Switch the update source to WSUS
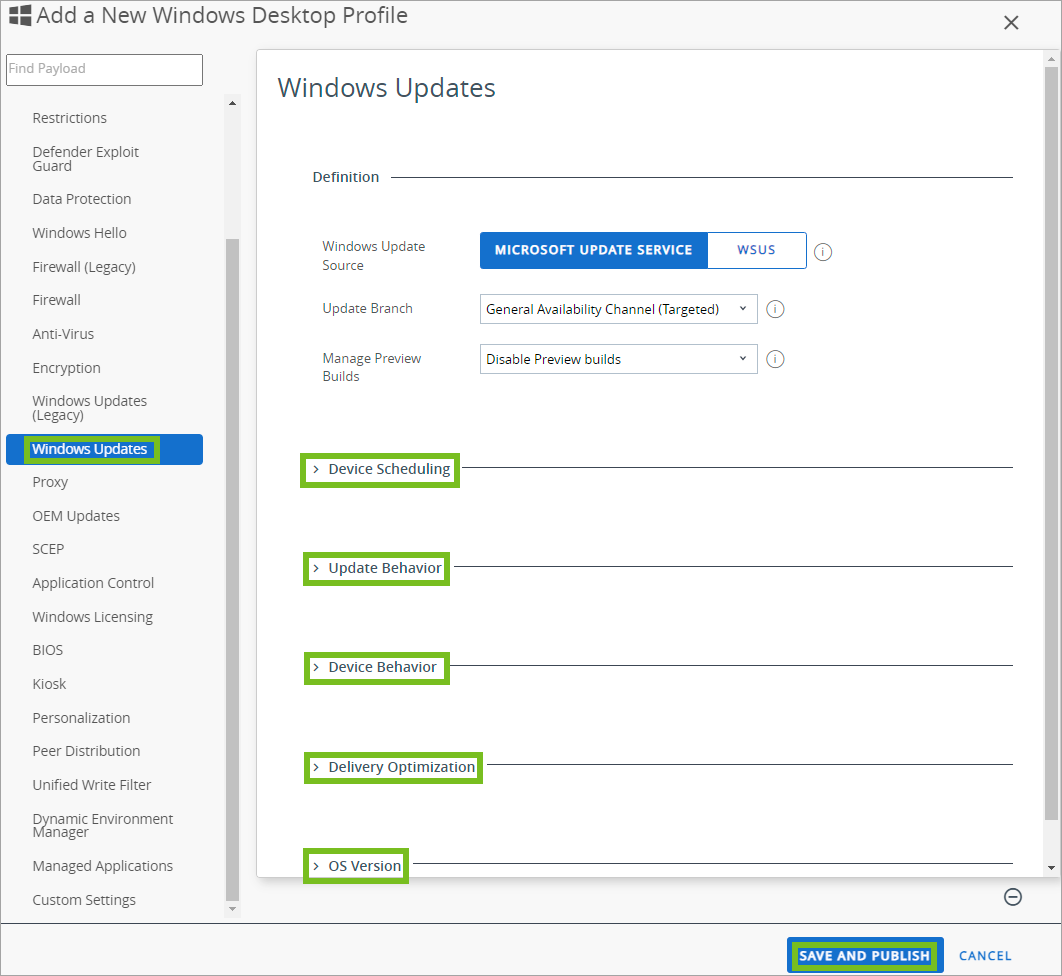This screenshot has height=976, width=1062. click(756, 250)
